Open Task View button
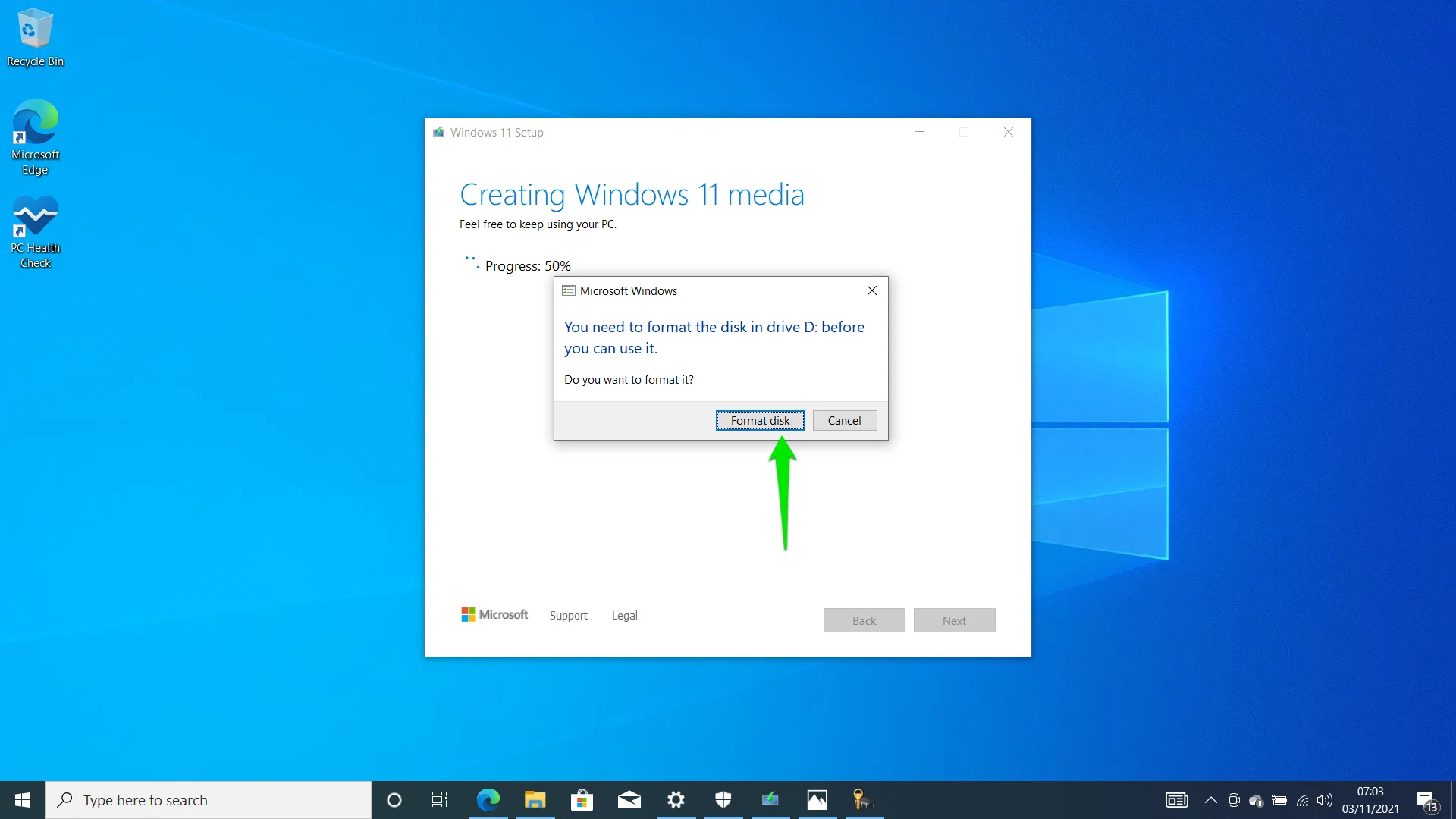Screen dimensions: 1456x819 [x=440, y=800]
